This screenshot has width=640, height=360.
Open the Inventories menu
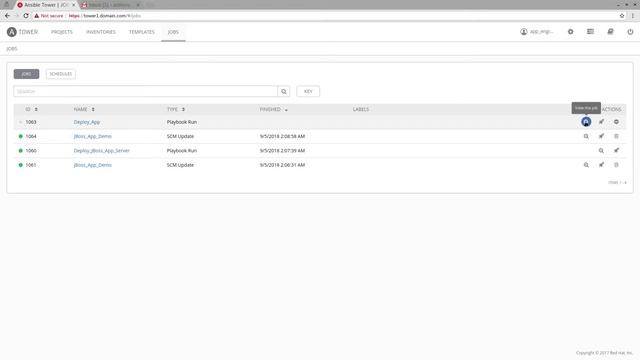(101, 32)
